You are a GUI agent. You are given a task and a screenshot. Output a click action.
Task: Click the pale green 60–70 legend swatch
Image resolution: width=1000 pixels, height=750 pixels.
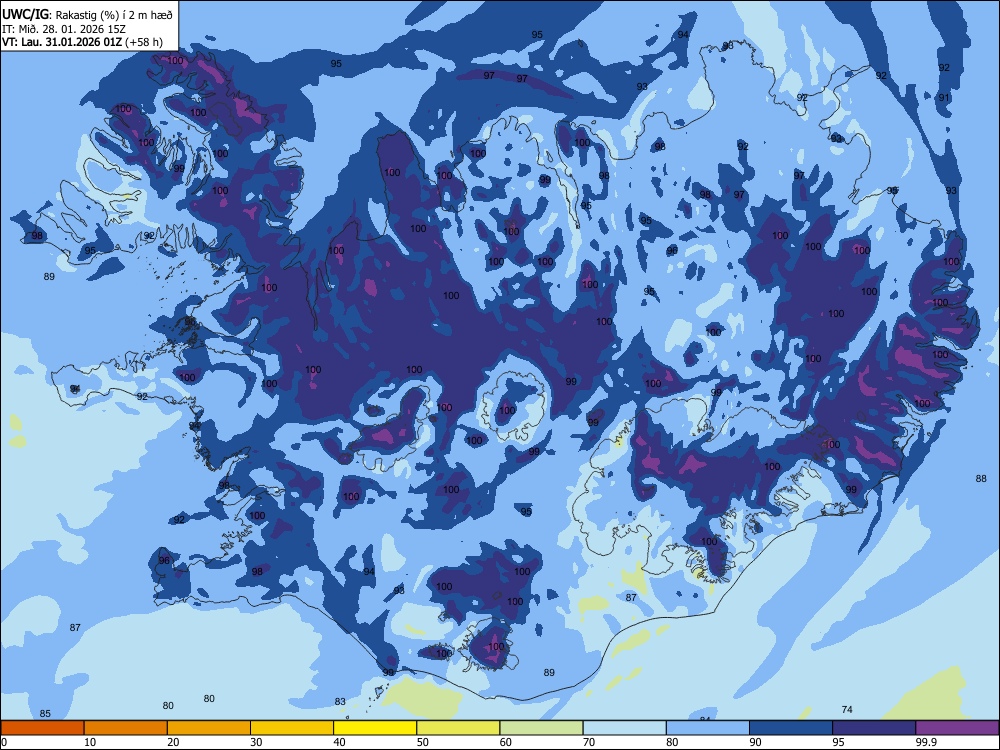pyautogui.click(x=541, y=728)
